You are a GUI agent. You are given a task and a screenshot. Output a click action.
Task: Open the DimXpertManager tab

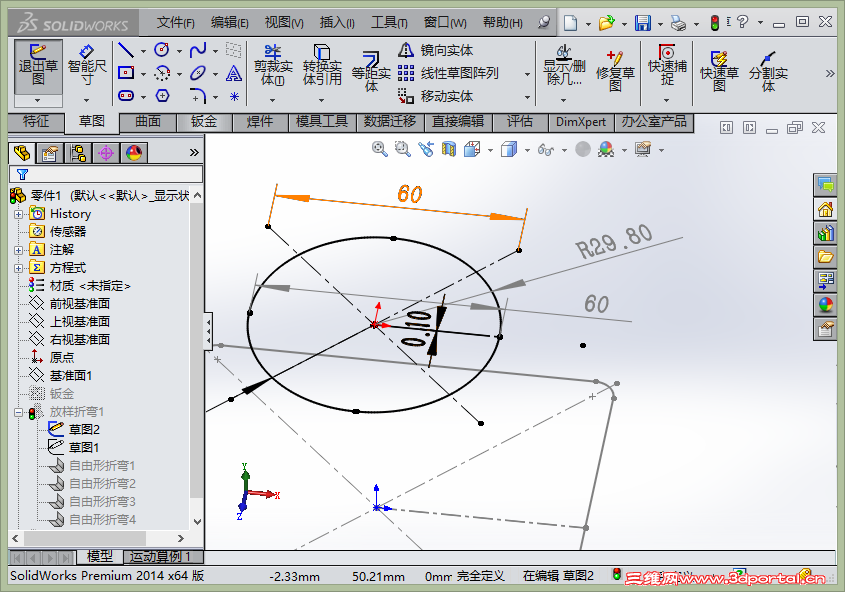[x=106, y=154]
